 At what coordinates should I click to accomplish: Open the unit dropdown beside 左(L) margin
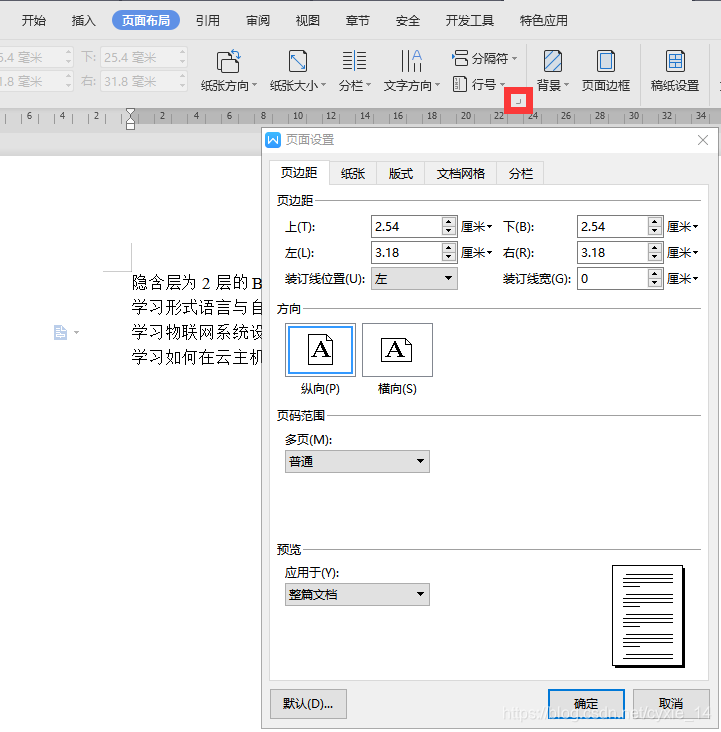click(476, 253)
